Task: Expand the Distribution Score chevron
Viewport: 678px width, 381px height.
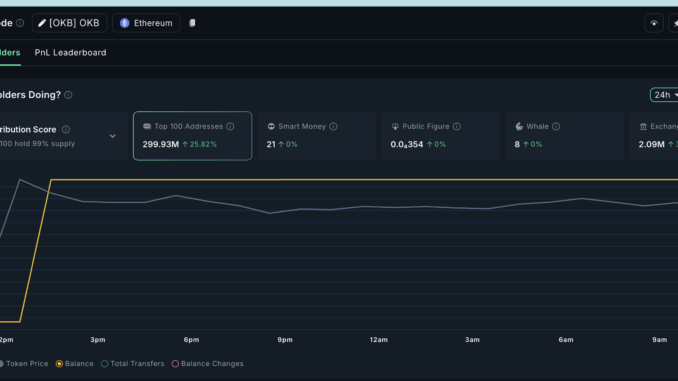Action: pos(112,136)
